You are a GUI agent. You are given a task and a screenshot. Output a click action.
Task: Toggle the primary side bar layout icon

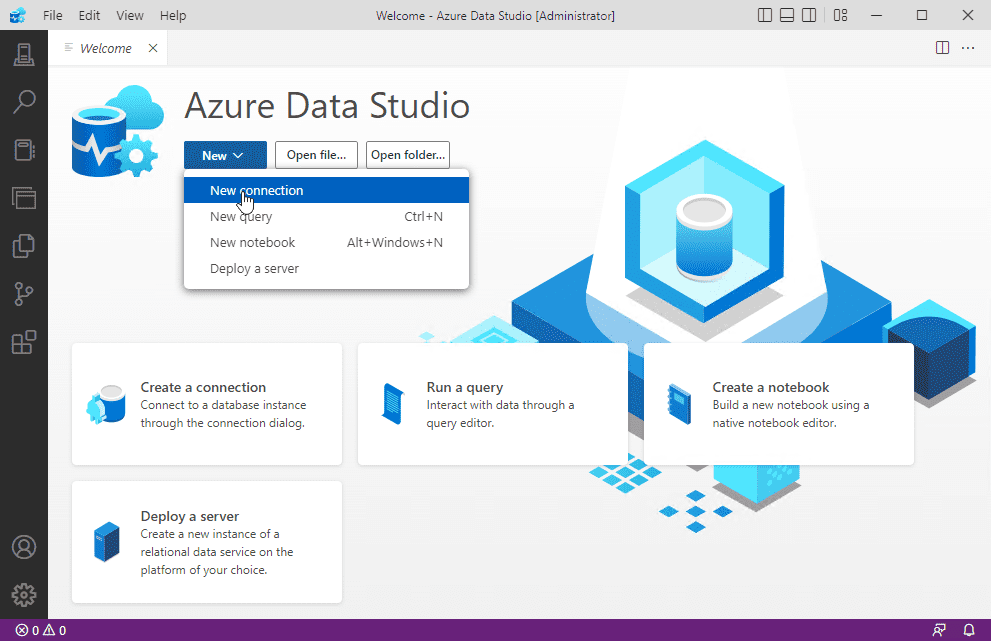(765, 15)
